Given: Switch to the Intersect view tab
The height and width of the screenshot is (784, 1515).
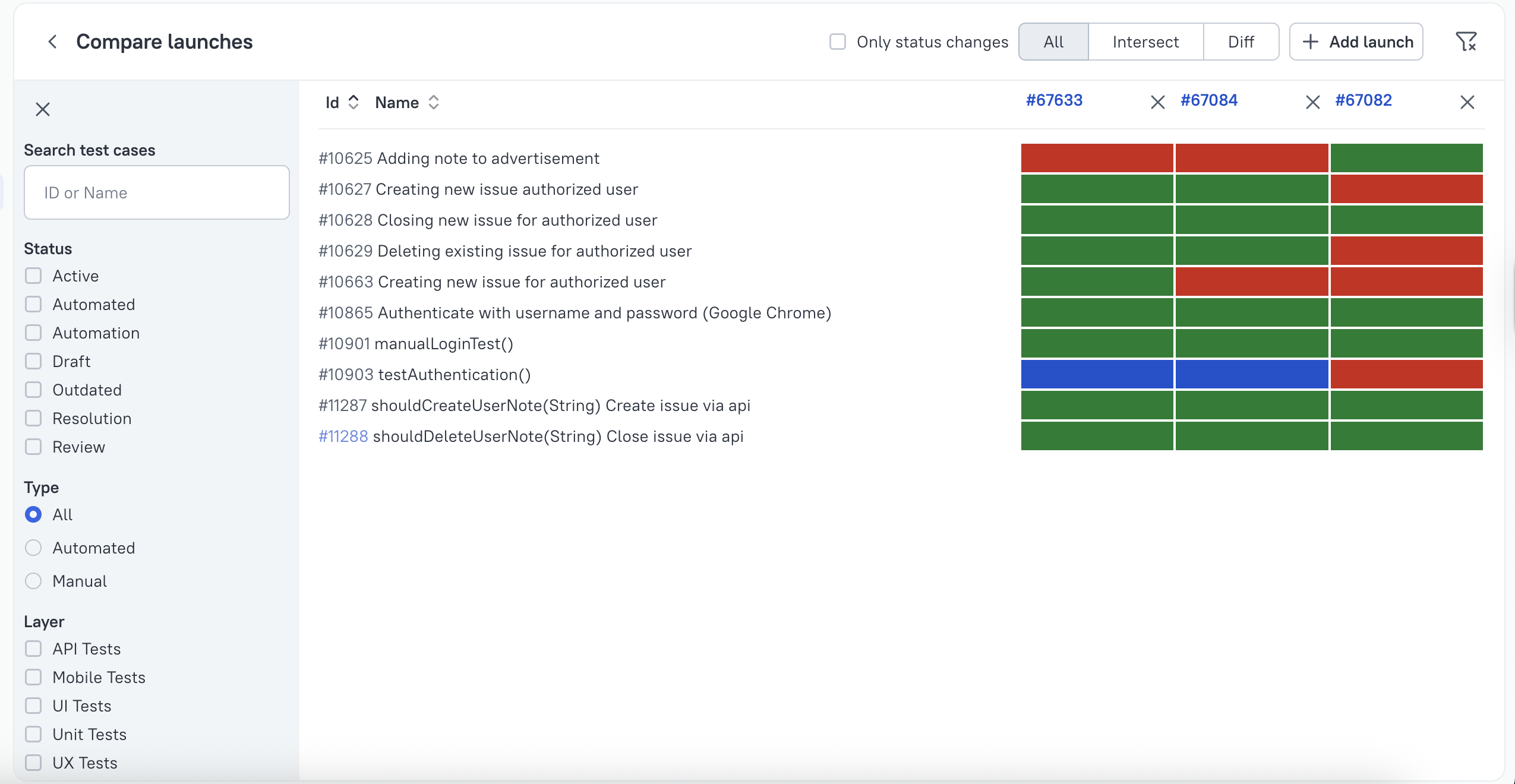Looking at the screenshot, I should [x=1145, y=42].
